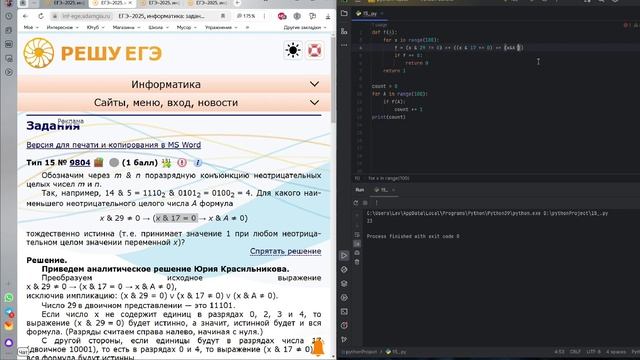Click the browser shield extension icon
The image size is (640, 360).
(x=297, y=16)
